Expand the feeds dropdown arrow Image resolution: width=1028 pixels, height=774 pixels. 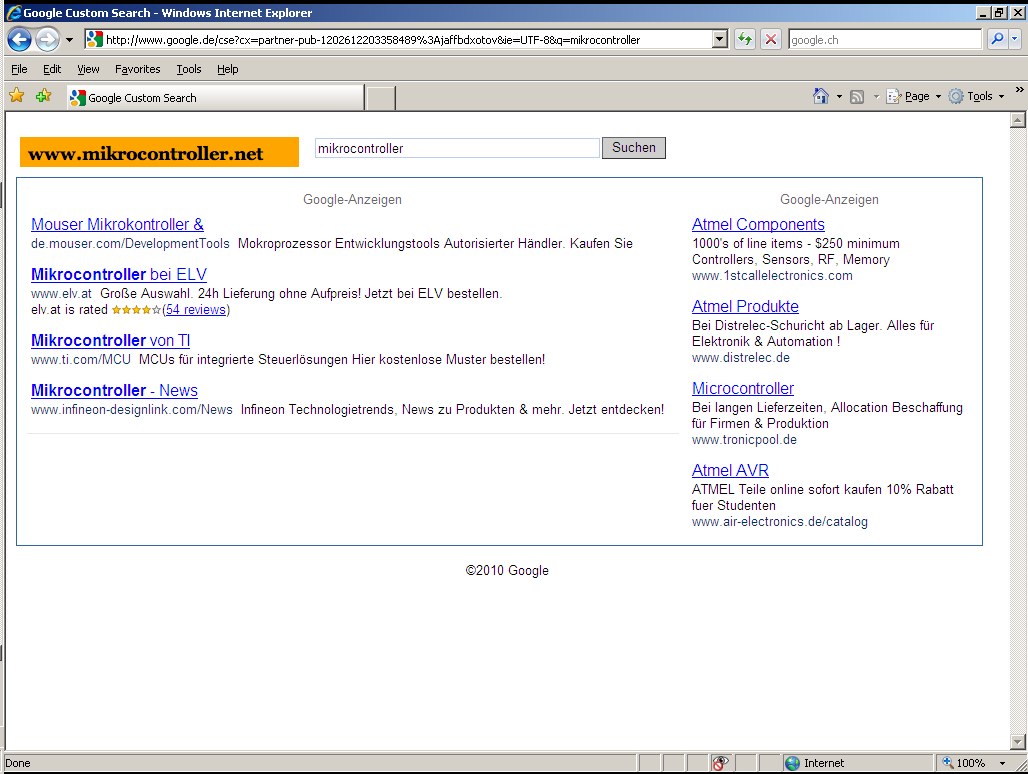point(876,97)
